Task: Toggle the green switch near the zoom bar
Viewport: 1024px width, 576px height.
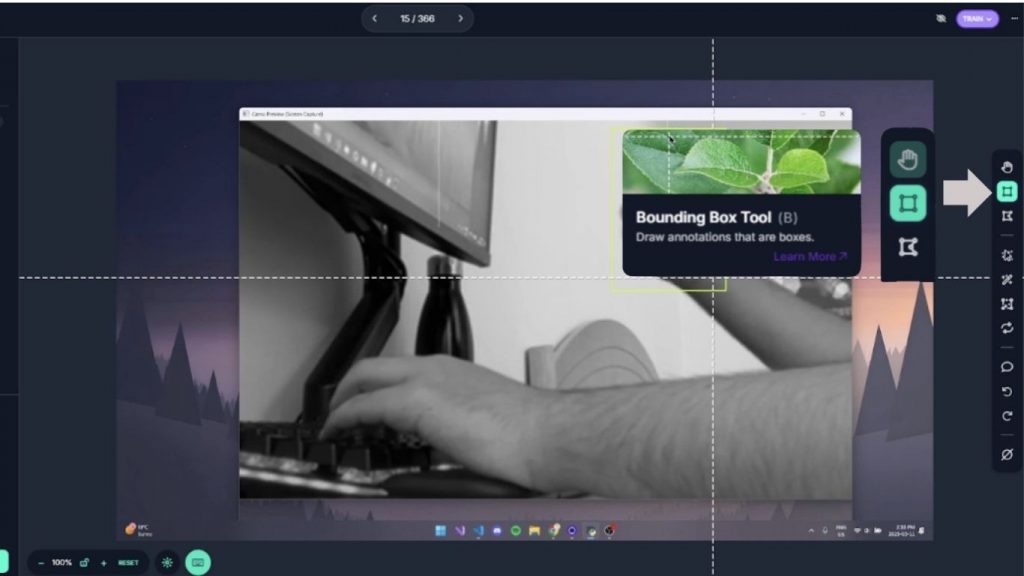Action: 197,562
